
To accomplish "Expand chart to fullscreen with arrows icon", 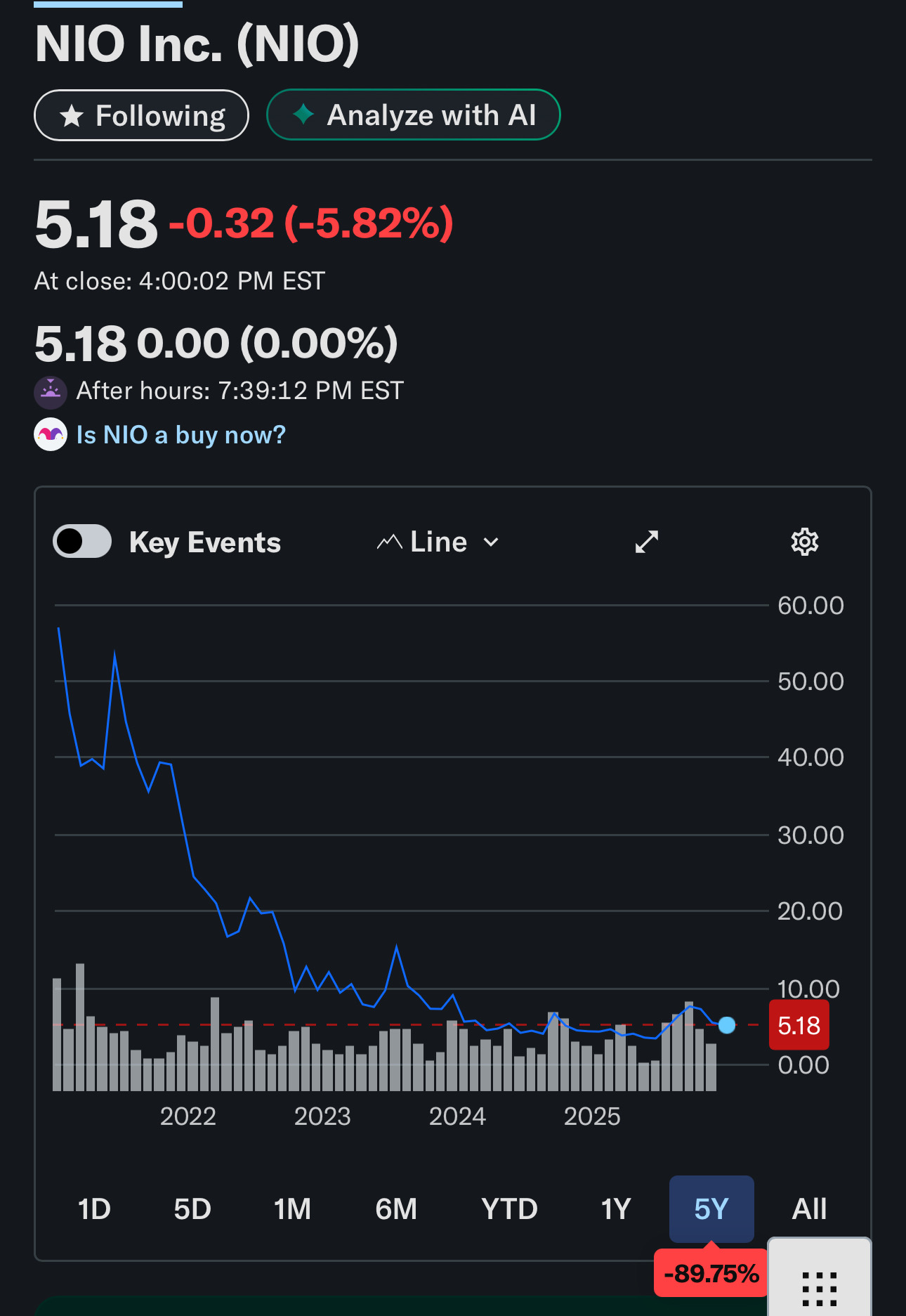I will pyautogui.click(x=646, y=542).
